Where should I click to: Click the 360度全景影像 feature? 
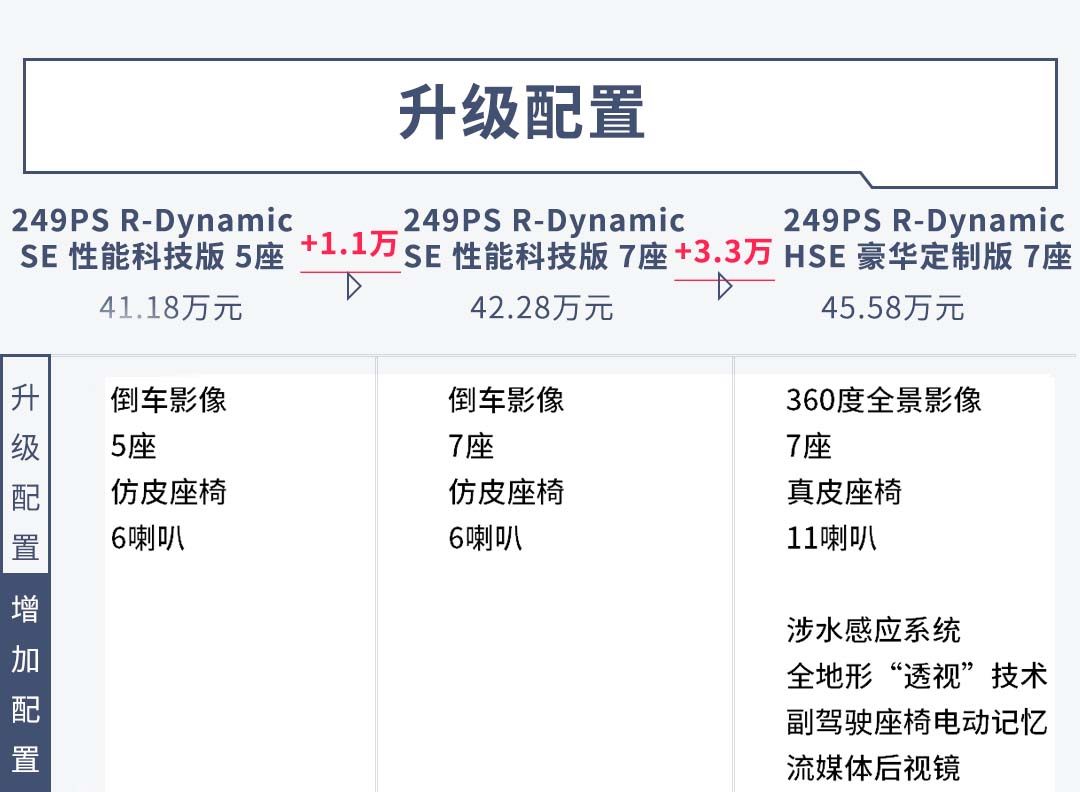coord(884,401)
